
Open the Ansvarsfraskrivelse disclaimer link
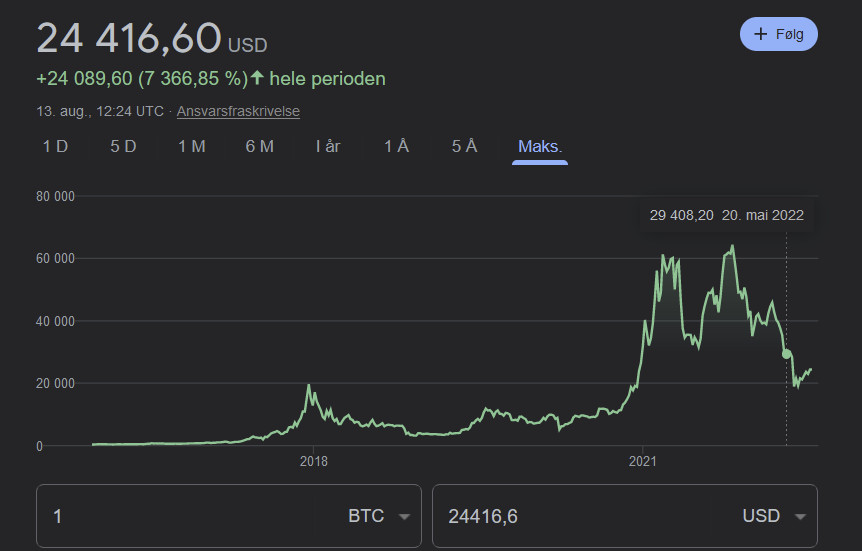point(238,111)
